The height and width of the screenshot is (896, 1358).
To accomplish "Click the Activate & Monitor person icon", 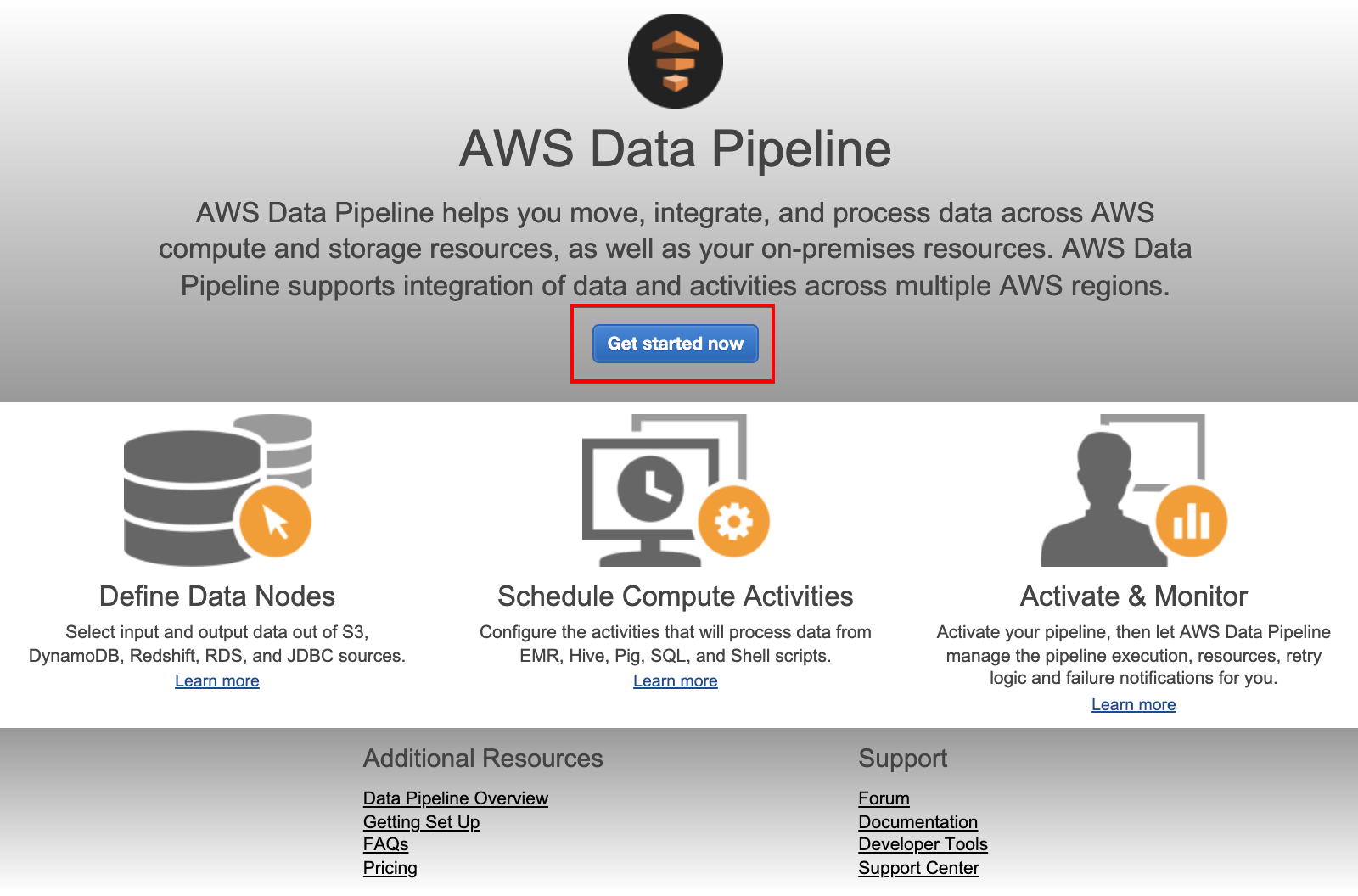I will (1134, 490).
